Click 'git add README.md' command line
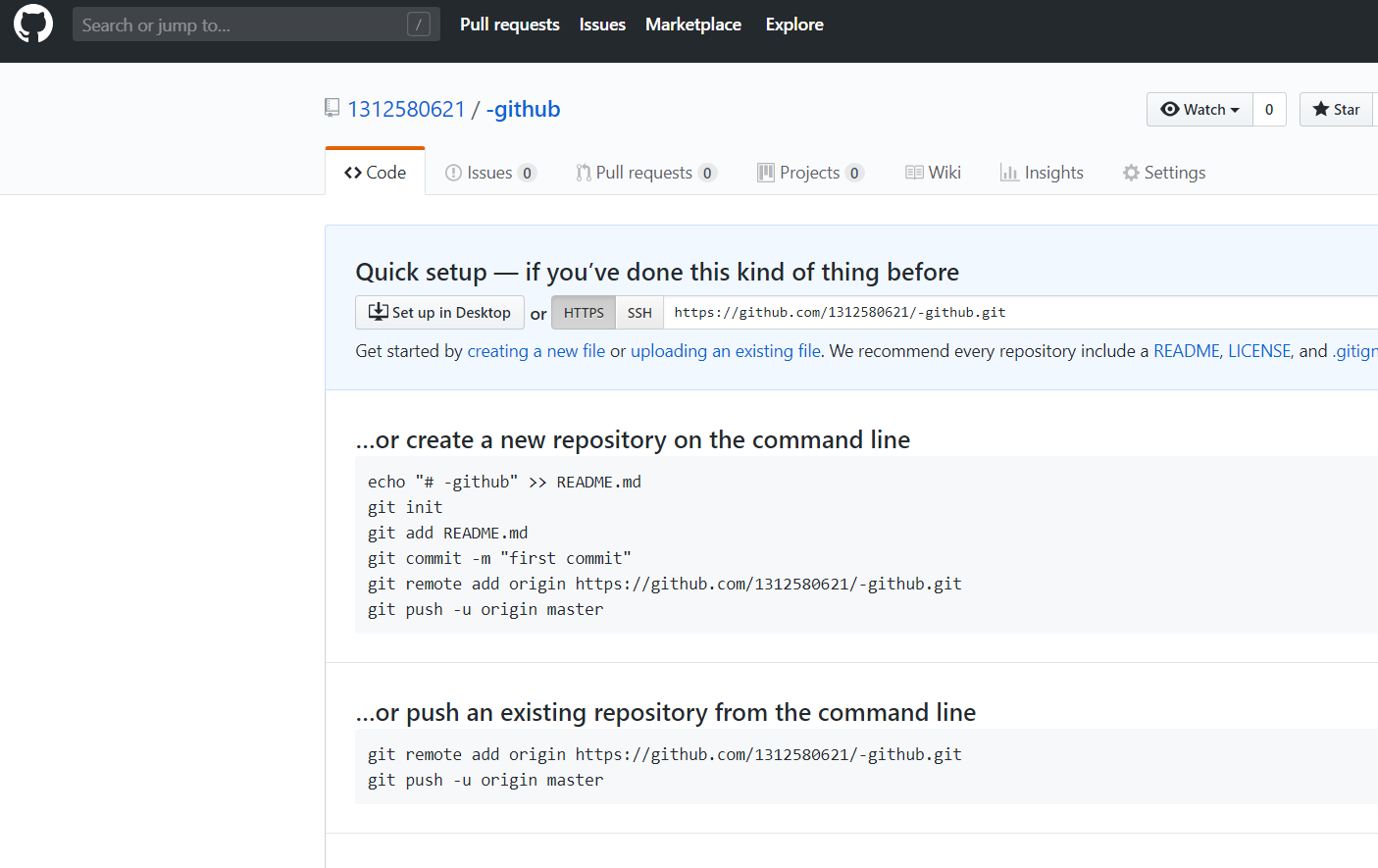Screen dimensions: 1378x868 pyautogui.click(x=447, y=533)
